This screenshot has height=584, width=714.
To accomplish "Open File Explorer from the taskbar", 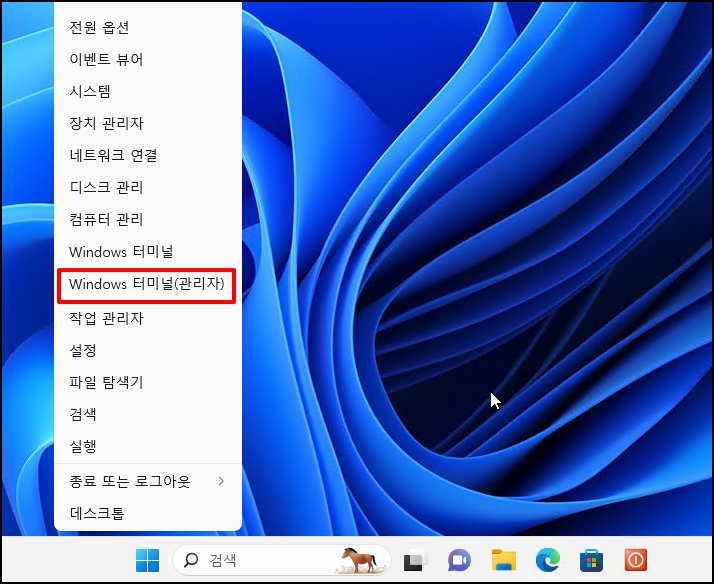I will (504, 560).
